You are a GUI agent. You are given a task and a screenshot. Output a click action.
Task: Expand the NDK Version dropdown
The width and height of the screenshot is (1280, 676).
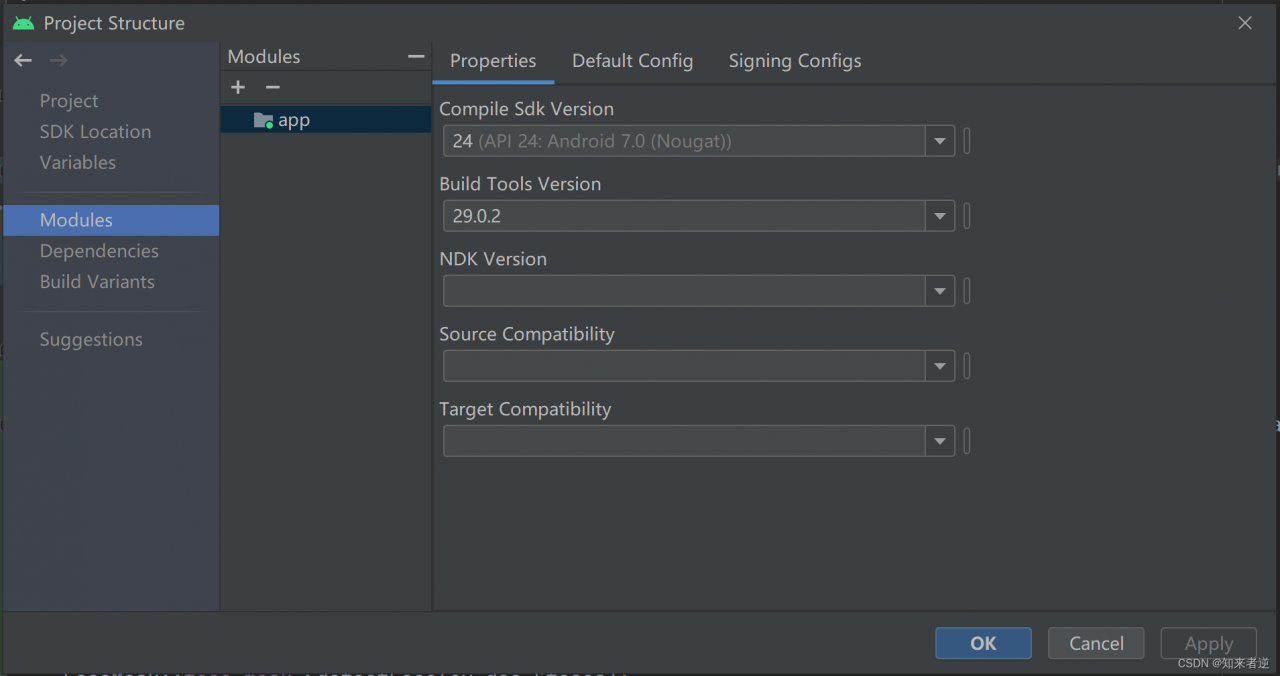939,292
